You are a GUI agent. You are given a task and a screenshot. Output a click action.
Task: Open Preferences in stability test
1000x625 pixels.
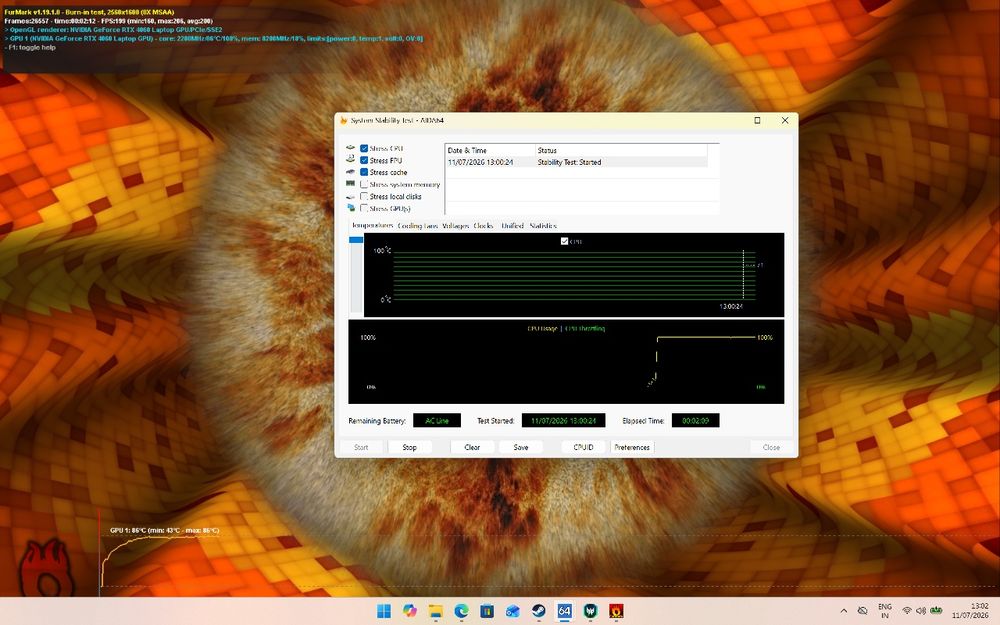coord(632,447)
